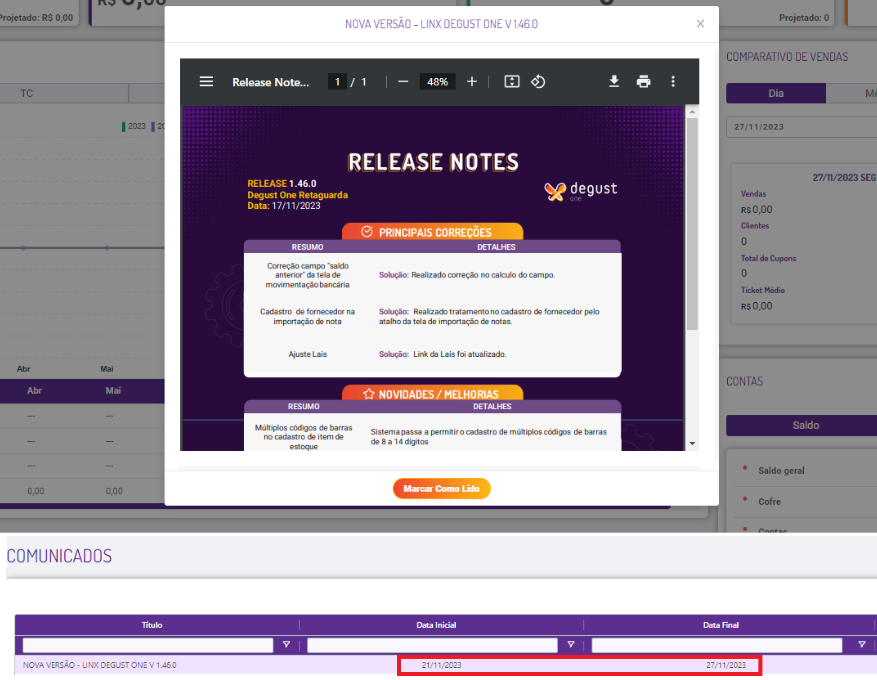The width and height of the screenshot is (877, 680).
Task: Click the 2023 legend entry in chart
Action: (134, 126)
